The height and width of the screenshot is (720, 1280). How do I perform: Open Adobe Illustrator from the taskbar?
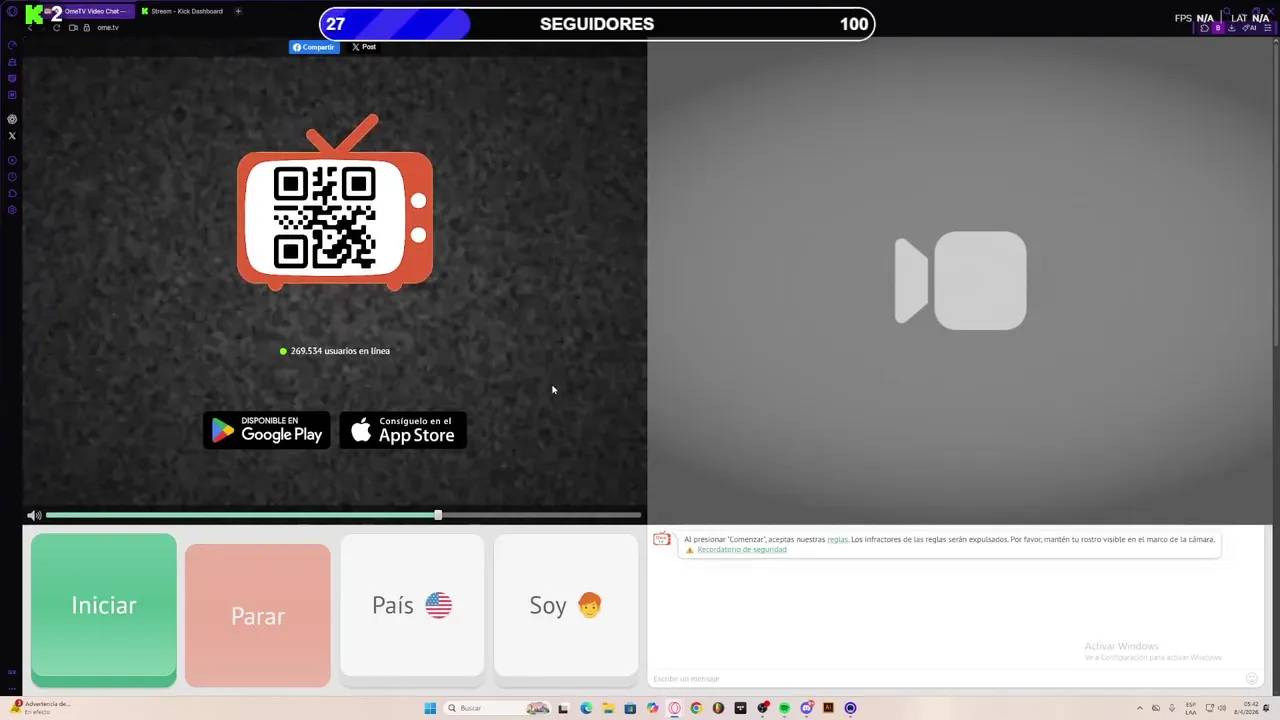[828, 708]
